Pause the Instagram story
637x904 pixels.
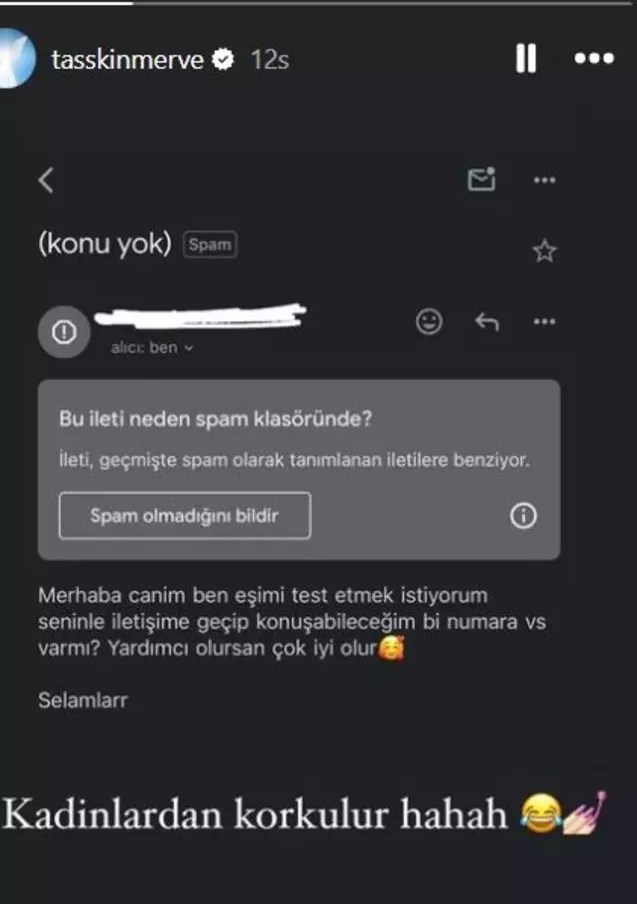pyautogui.click(x=526, y=58)
